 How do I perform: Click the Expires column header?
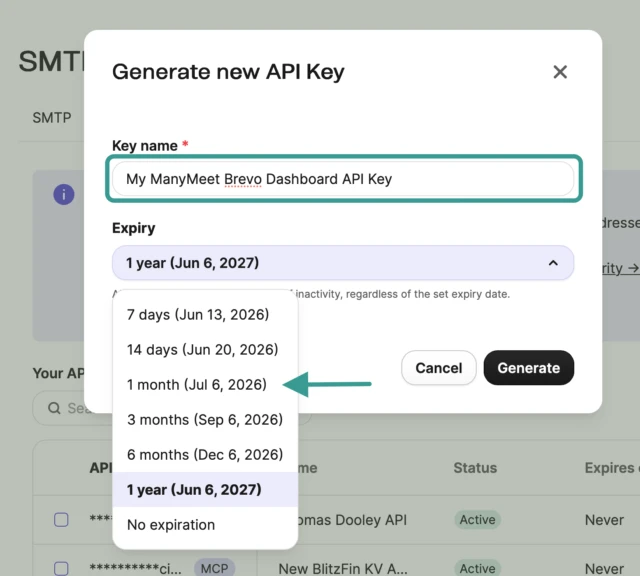[x=612, y=468]
